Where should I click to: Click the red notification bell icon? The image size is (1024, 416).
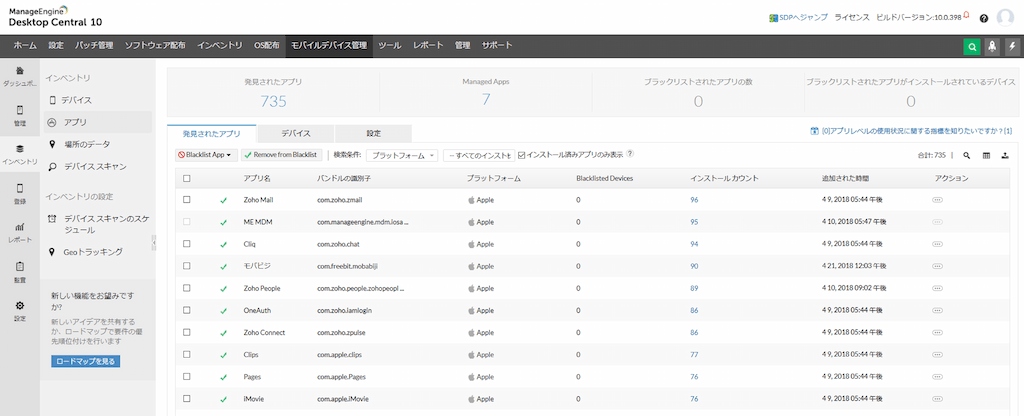[966, 16]
